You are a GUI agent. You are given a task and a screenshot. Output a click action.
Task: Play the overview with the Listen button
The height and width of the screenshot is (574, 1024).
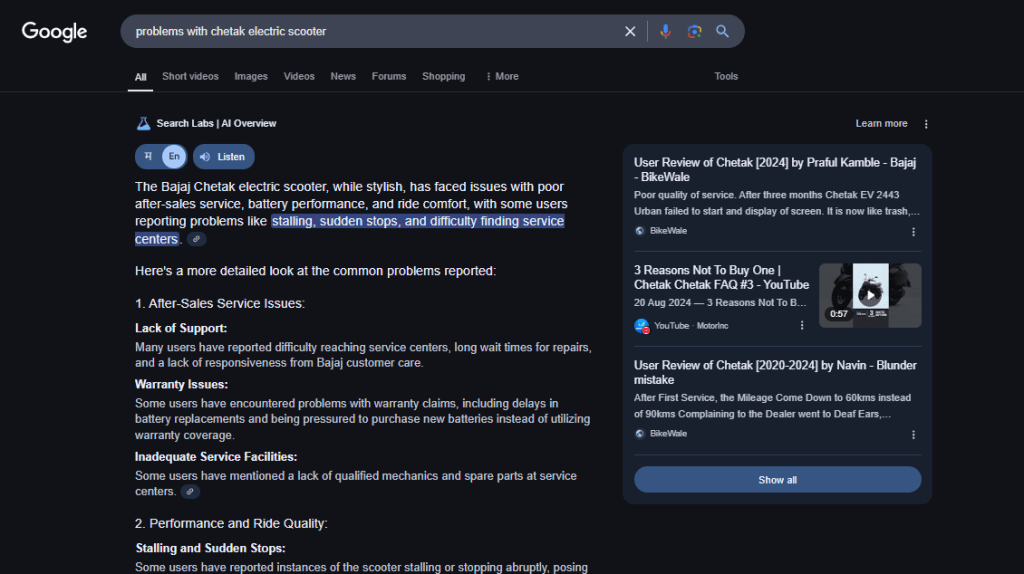click(x=223, y=157)
